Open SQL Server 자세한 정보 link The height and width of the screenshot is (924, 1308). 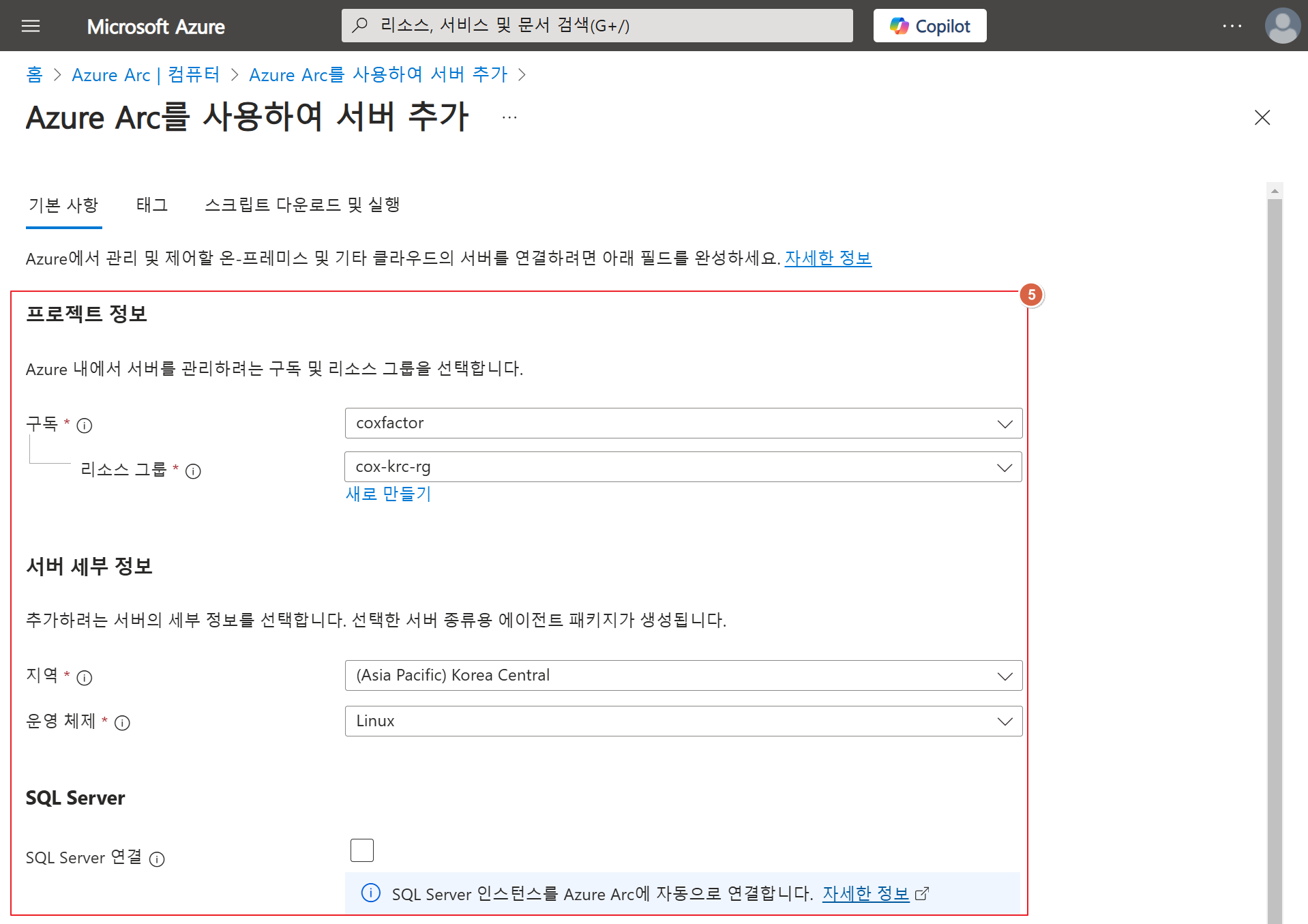[865, 893]
